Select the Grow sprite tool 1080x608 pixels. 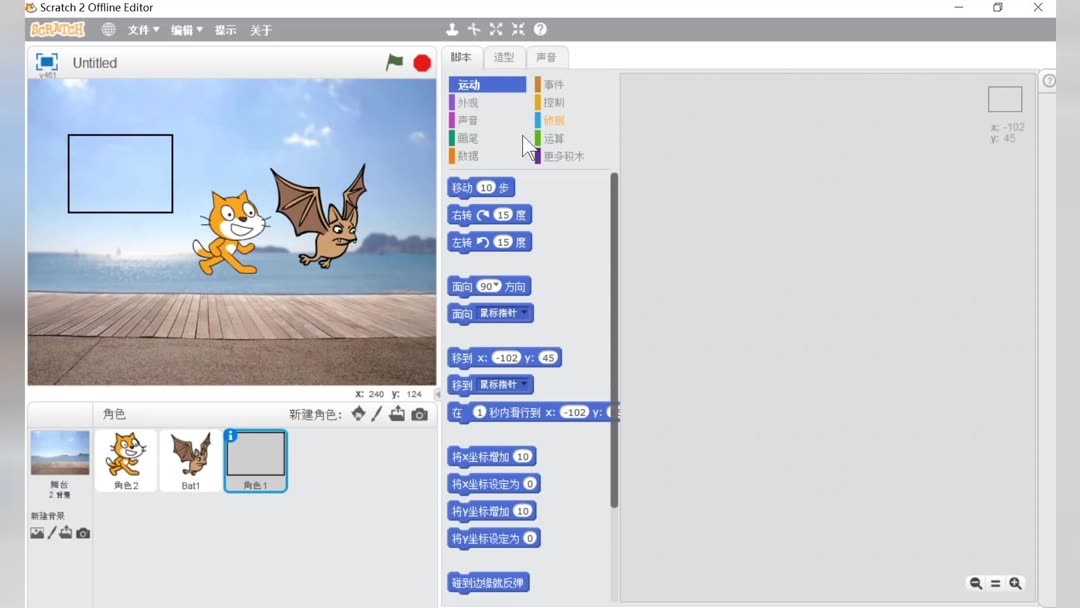tap(496, 30)
